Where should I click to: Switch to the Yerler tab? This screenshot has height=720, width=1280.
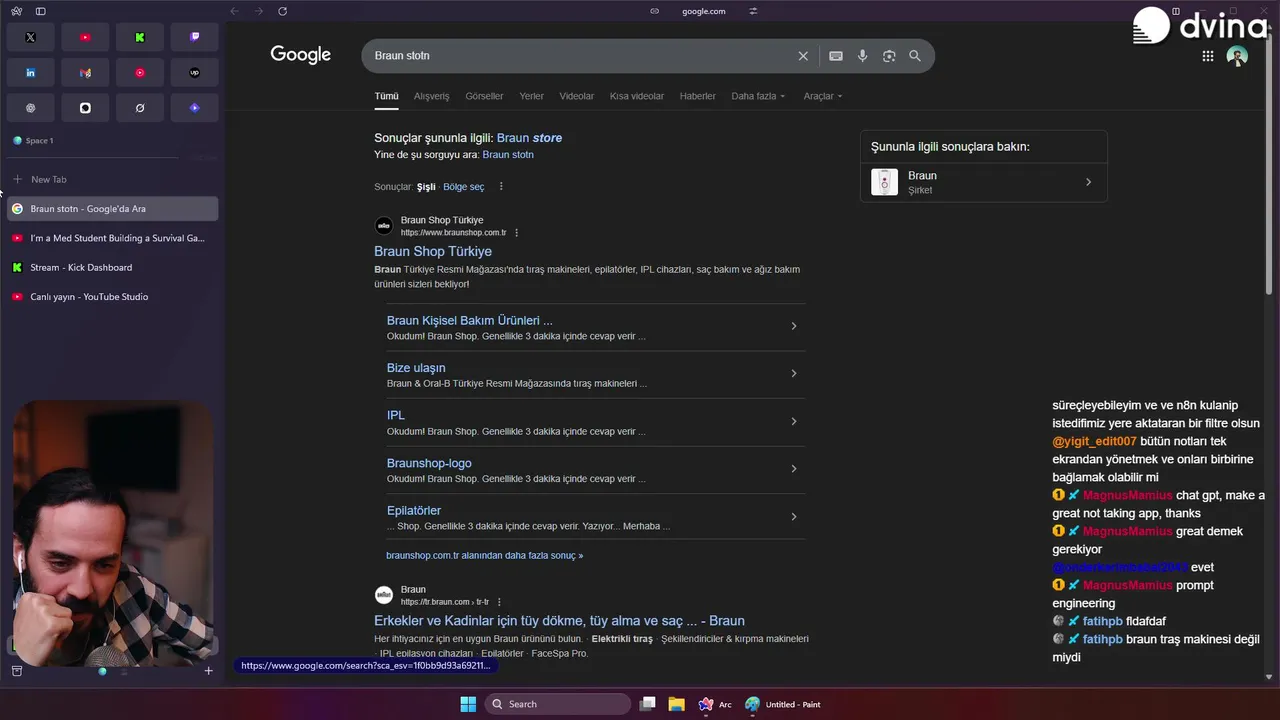(x=531, y=96)
